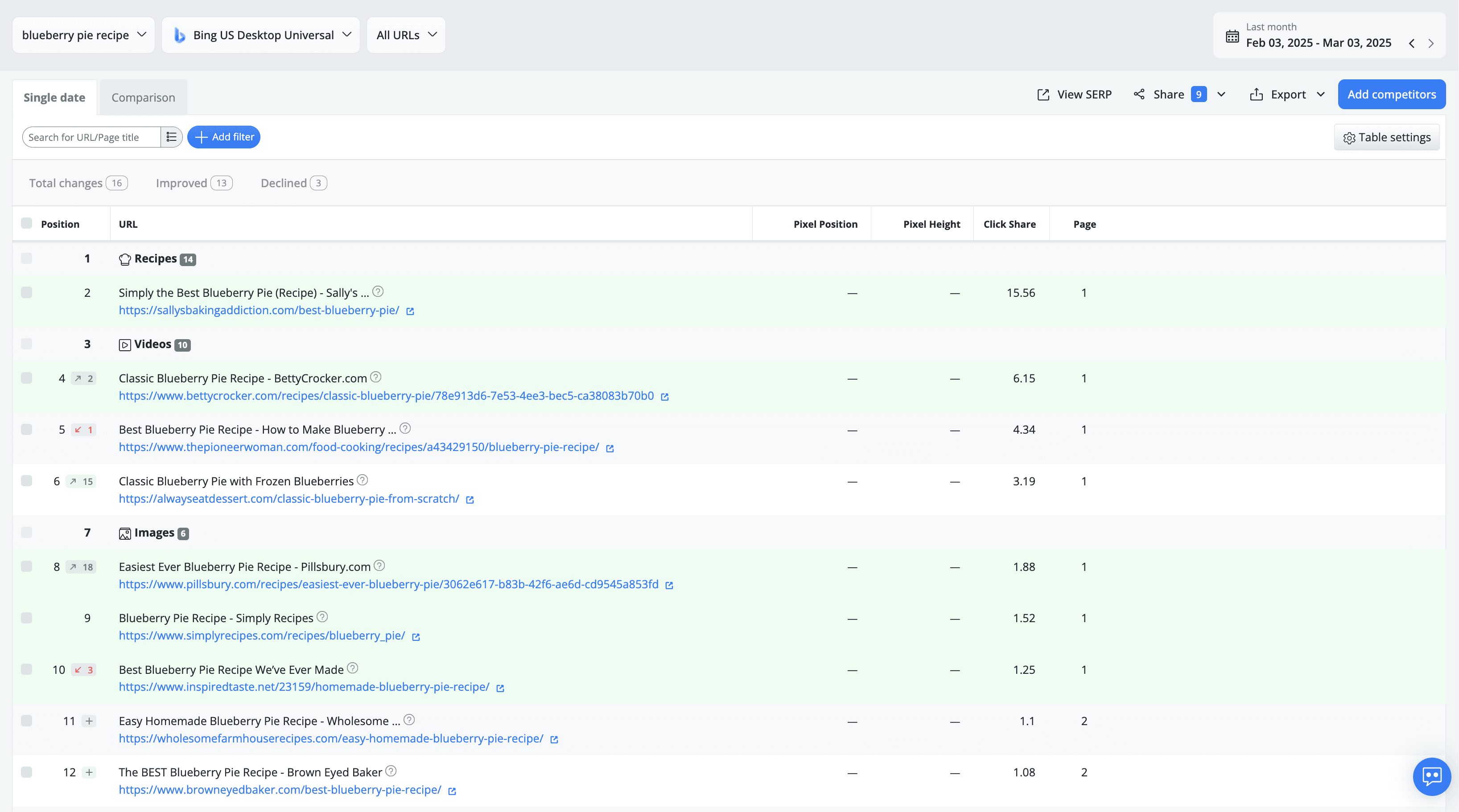Check the Images row checkbox
Screen dimensions: 1459x812
(x=27, y=532)
